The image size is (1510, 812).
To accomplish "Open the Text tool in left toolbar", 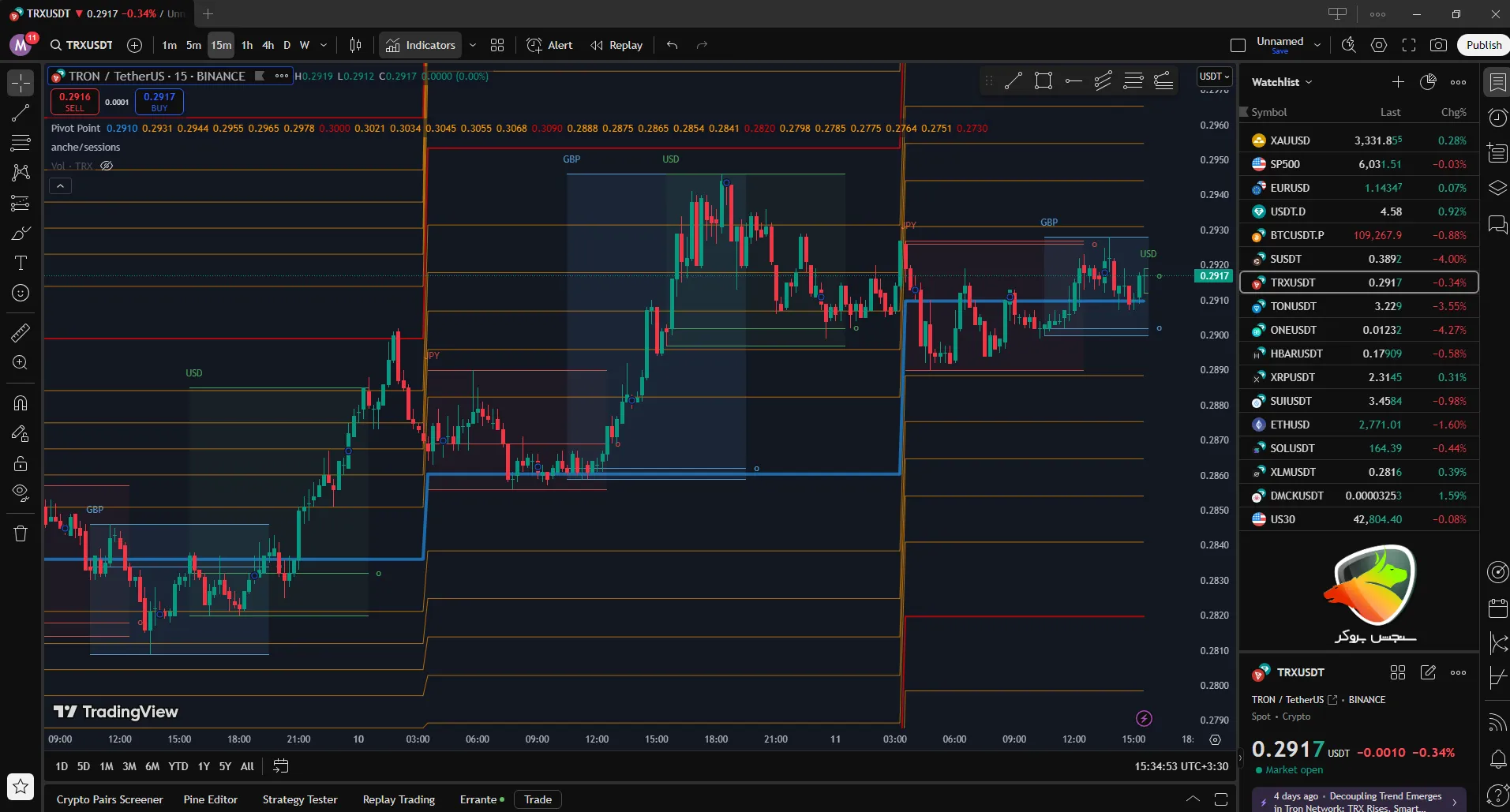I will [x=21, y=263].
